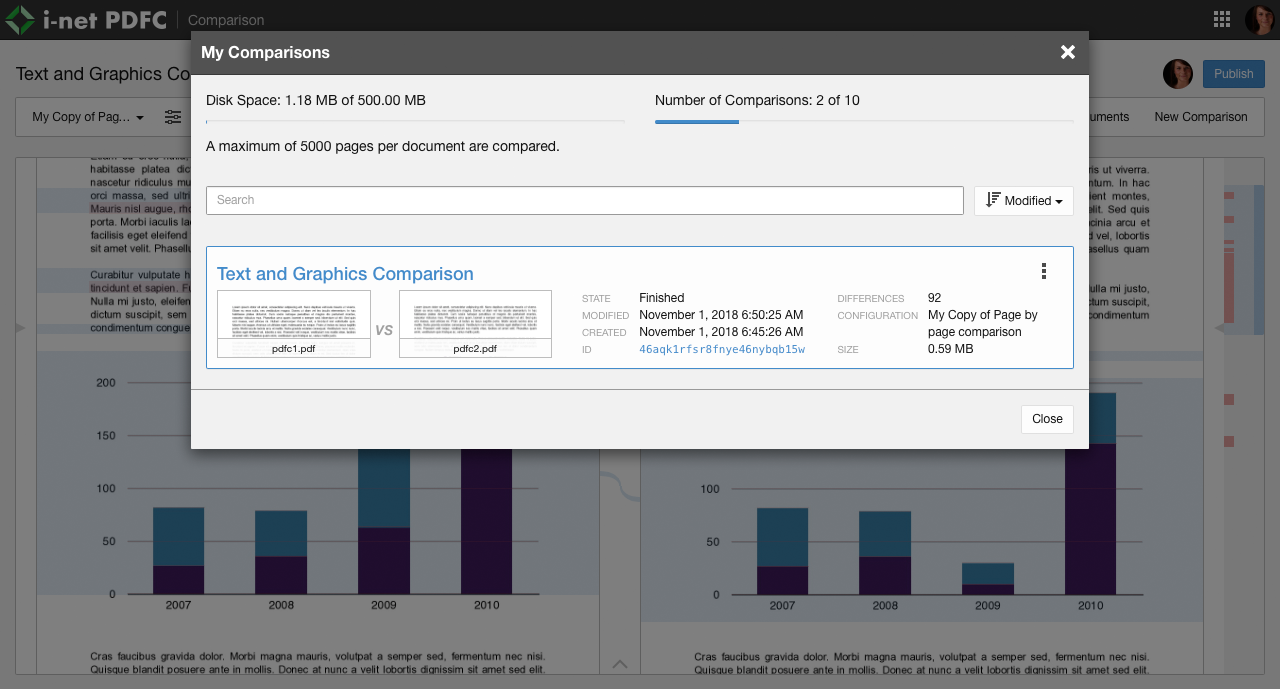Open the Text and Graphics Comparison link
Image resolution: width=1280 pixels, height=689 pixels.
click(x=345, y=274)
